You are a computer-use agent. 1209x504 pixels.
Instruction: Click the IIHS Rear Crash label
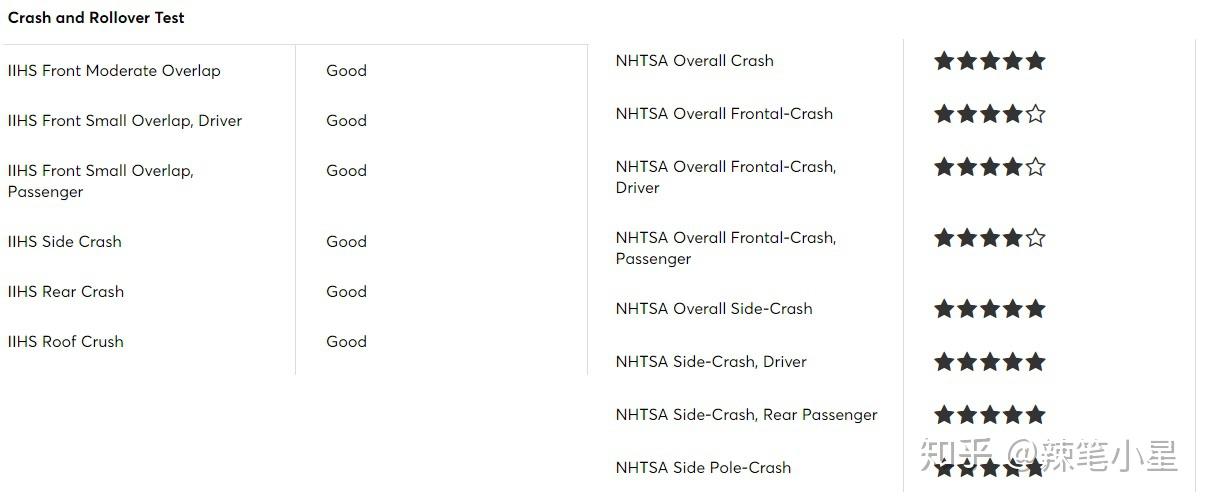click(x=66, y=292)
